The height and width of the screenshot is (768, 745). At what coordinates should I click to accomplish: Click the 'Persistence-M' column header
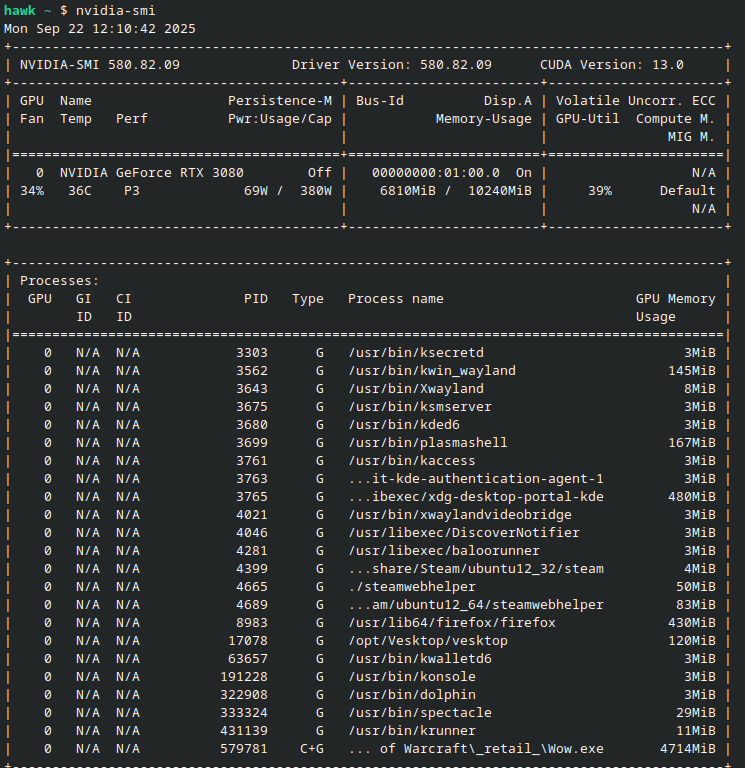tap(280, 101)
